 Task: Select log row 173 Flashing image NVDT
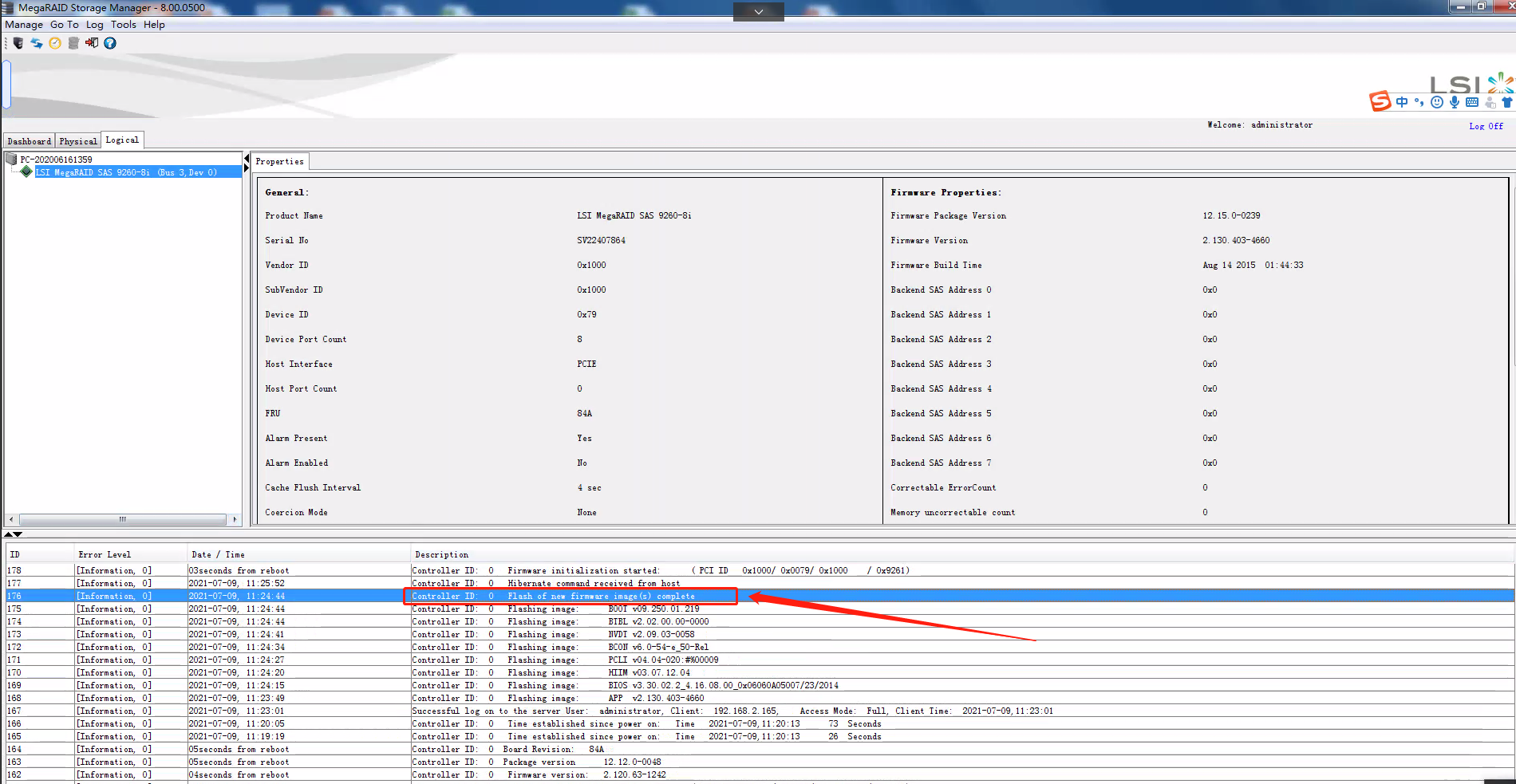pyautogui.click(x=760, y=634)
